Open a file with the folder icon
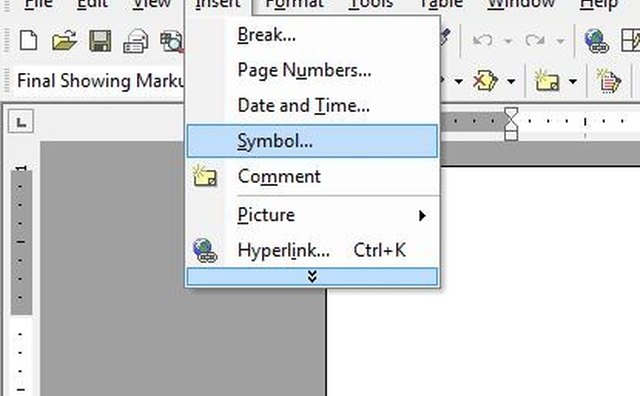This screenshot has height=396, width=640. pyautogui.click(x=64, y=40)
